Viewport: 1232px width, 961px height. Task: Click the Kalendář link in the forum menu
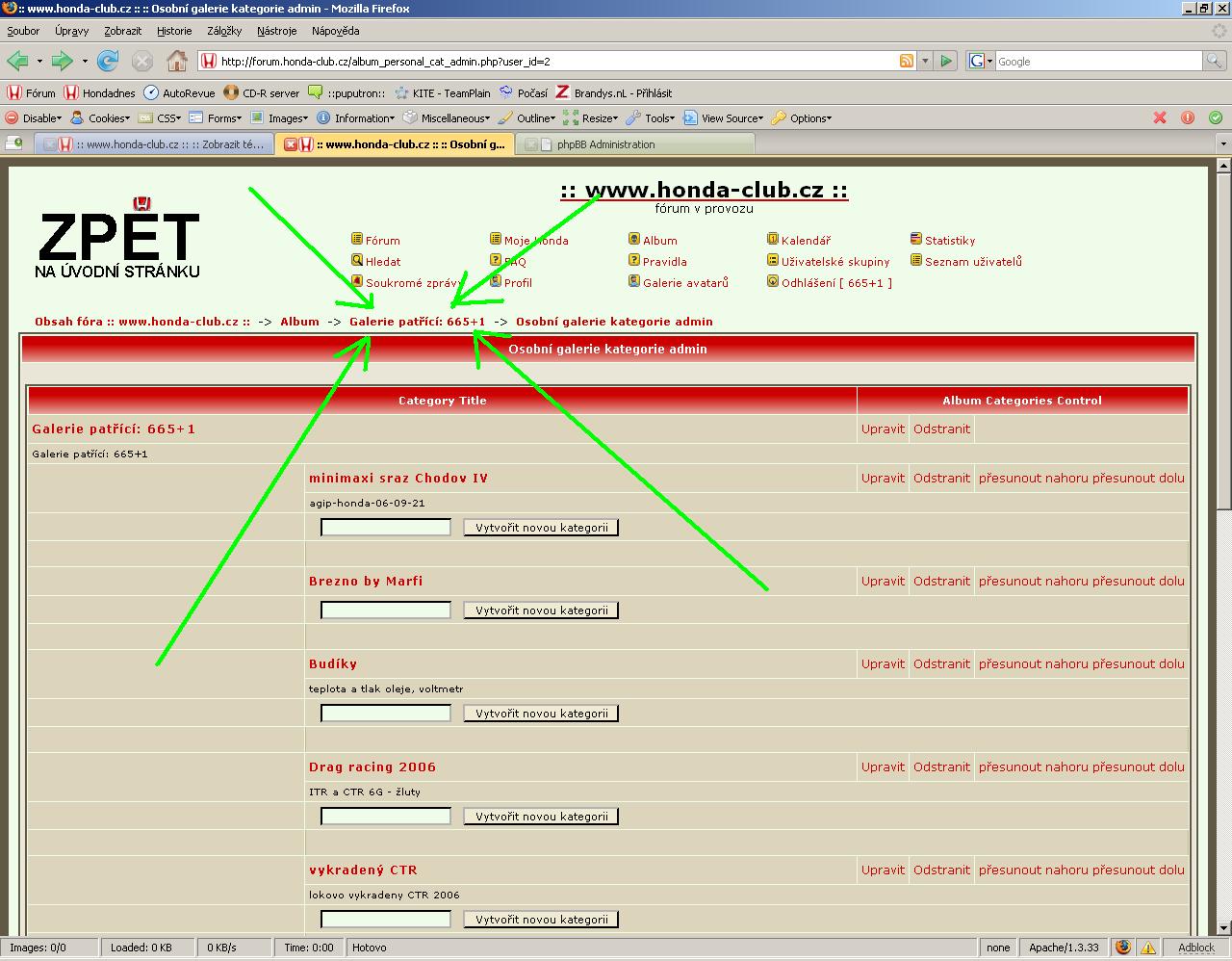point(806,241)
